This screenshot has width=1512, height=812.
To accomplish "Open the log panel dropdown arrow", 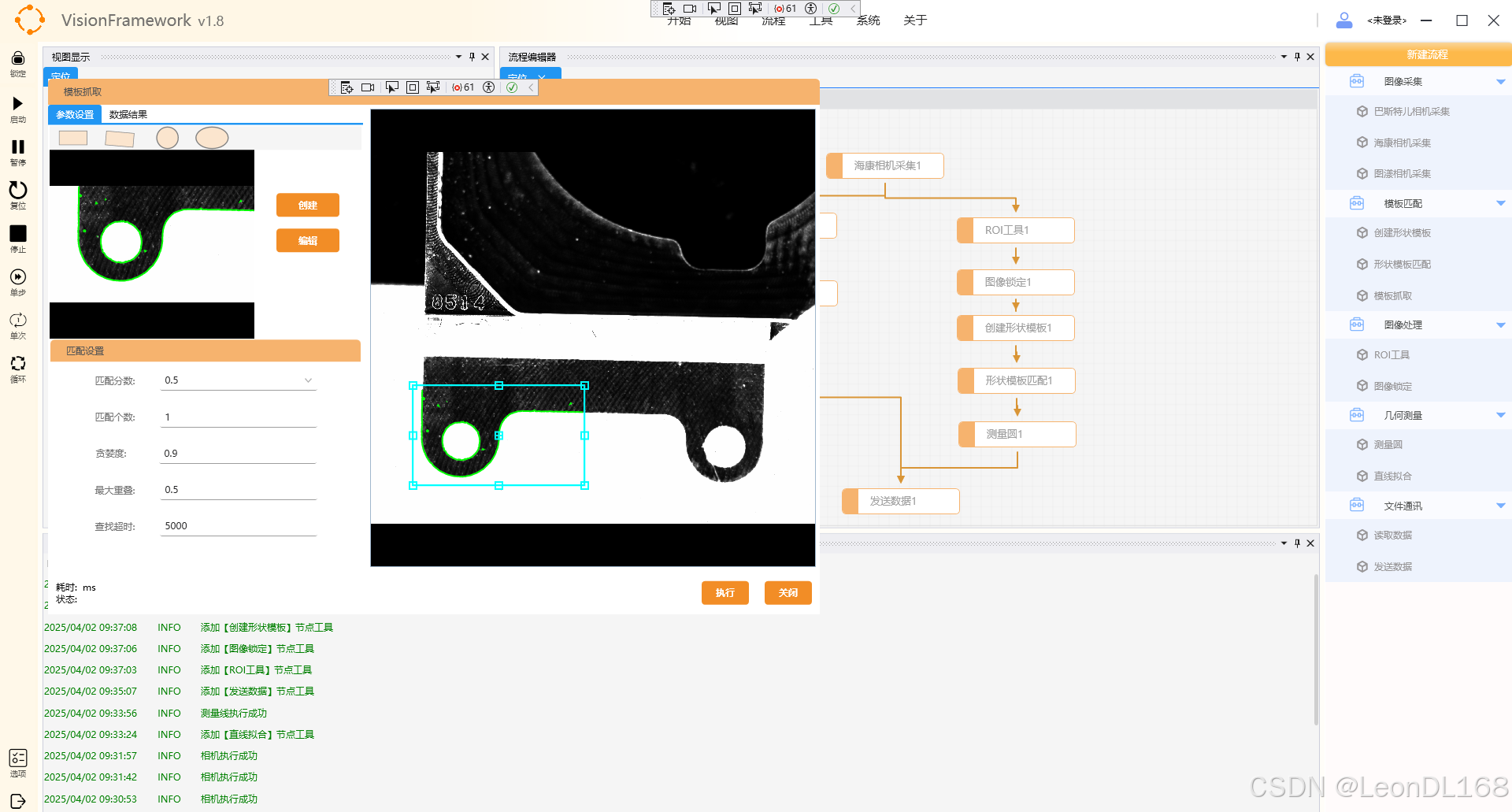I will [x=1284, y=543].
